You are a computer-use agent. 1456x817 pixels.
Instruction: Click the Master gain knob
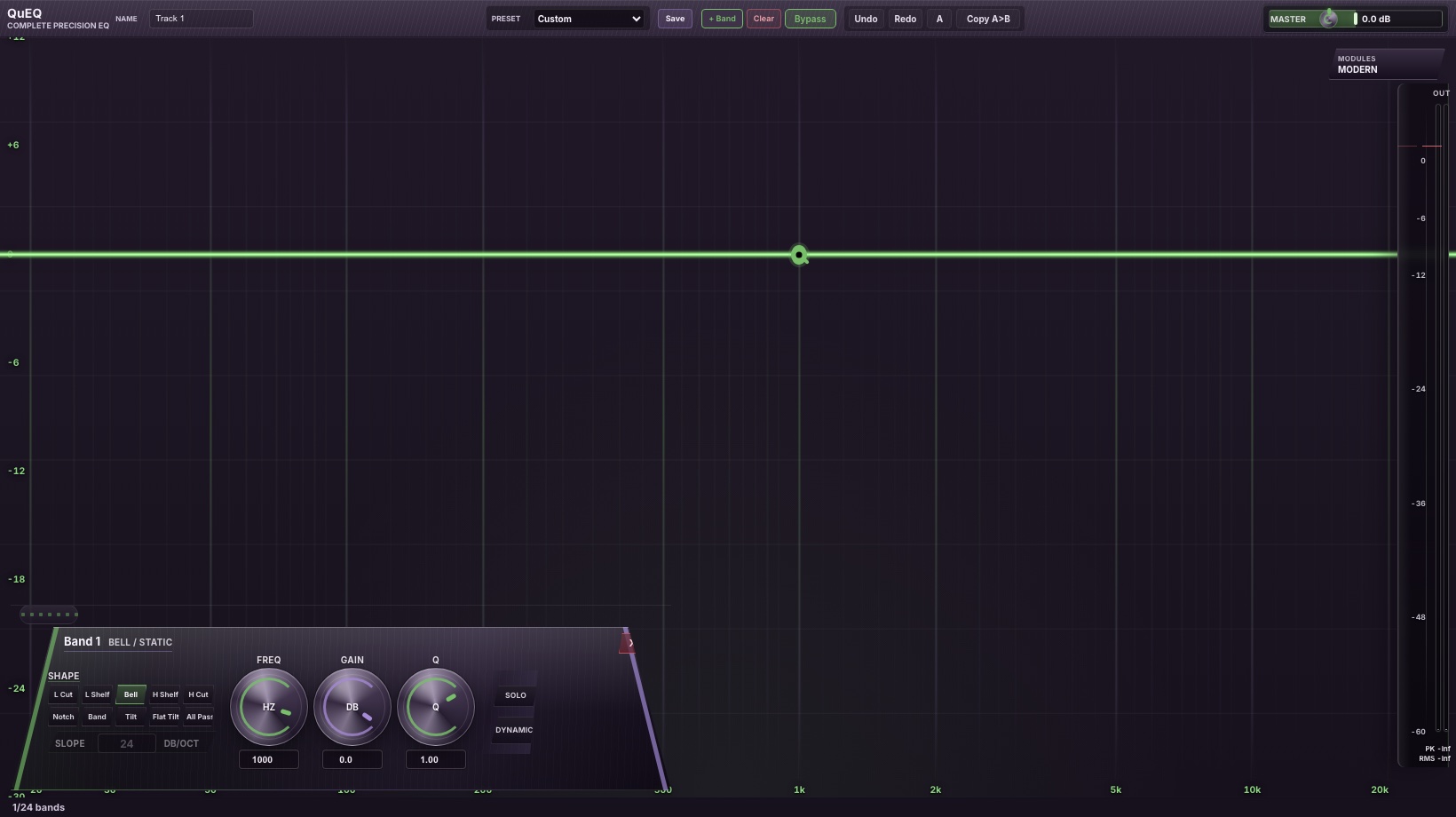pyautogui.click(x=1329, y=19)
